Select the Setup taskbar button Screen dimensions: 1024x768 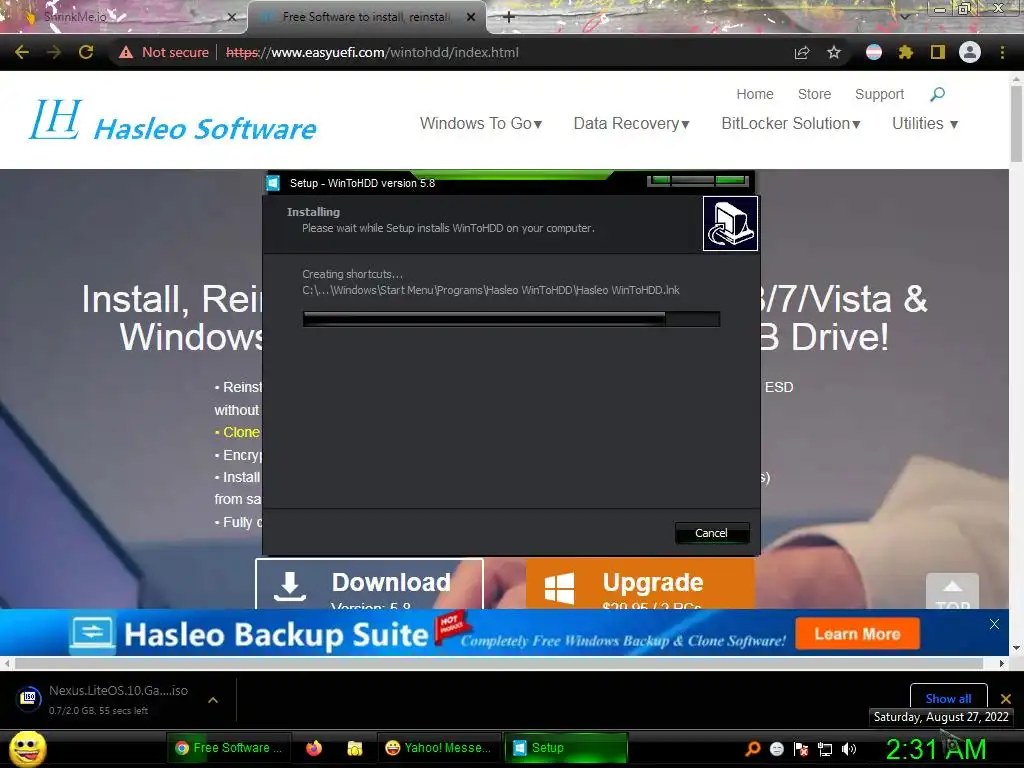coord(566,748)
